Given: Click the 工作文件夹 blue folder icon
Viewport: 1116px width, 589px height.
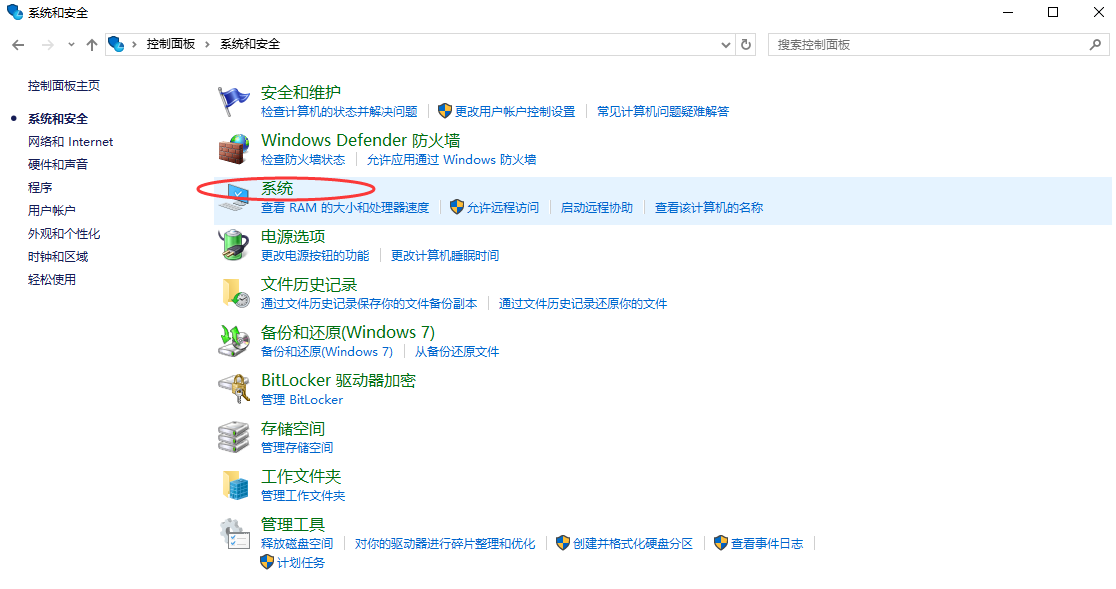Looking at the screenshot, I should click(232, 485).
